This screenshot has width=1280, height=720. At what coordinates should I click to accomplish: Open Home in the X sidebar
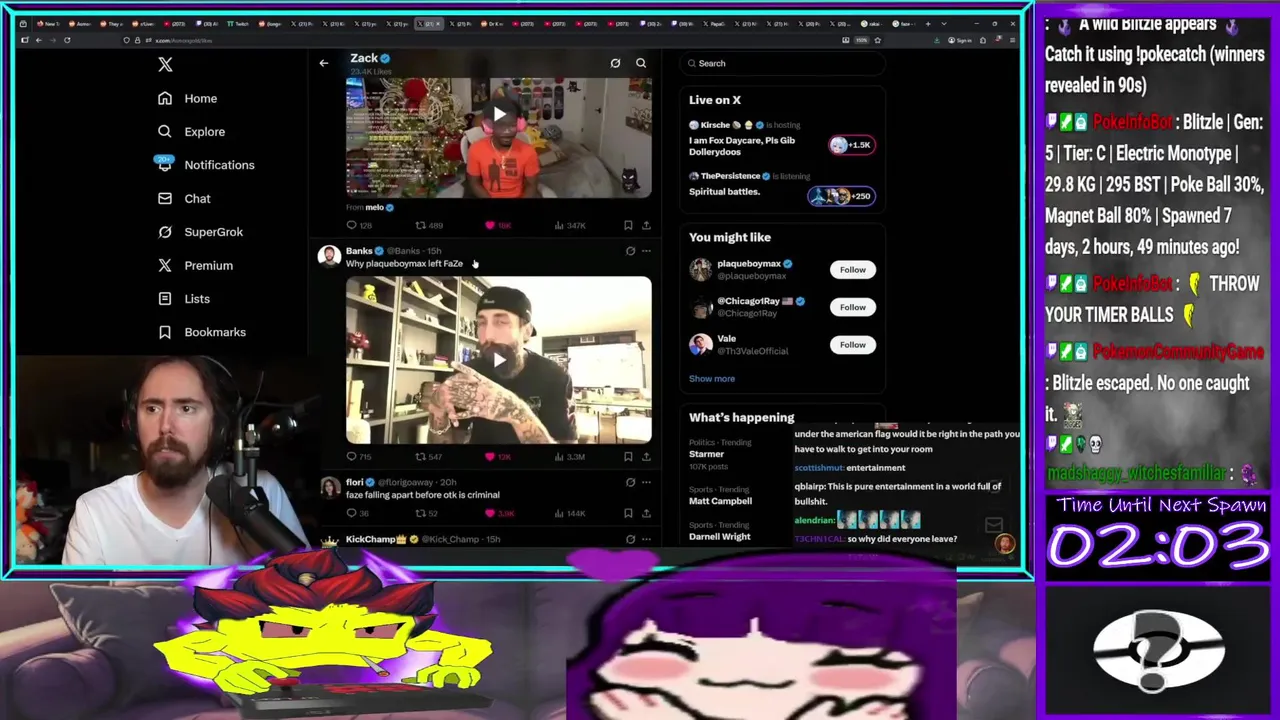click(187, 98)
